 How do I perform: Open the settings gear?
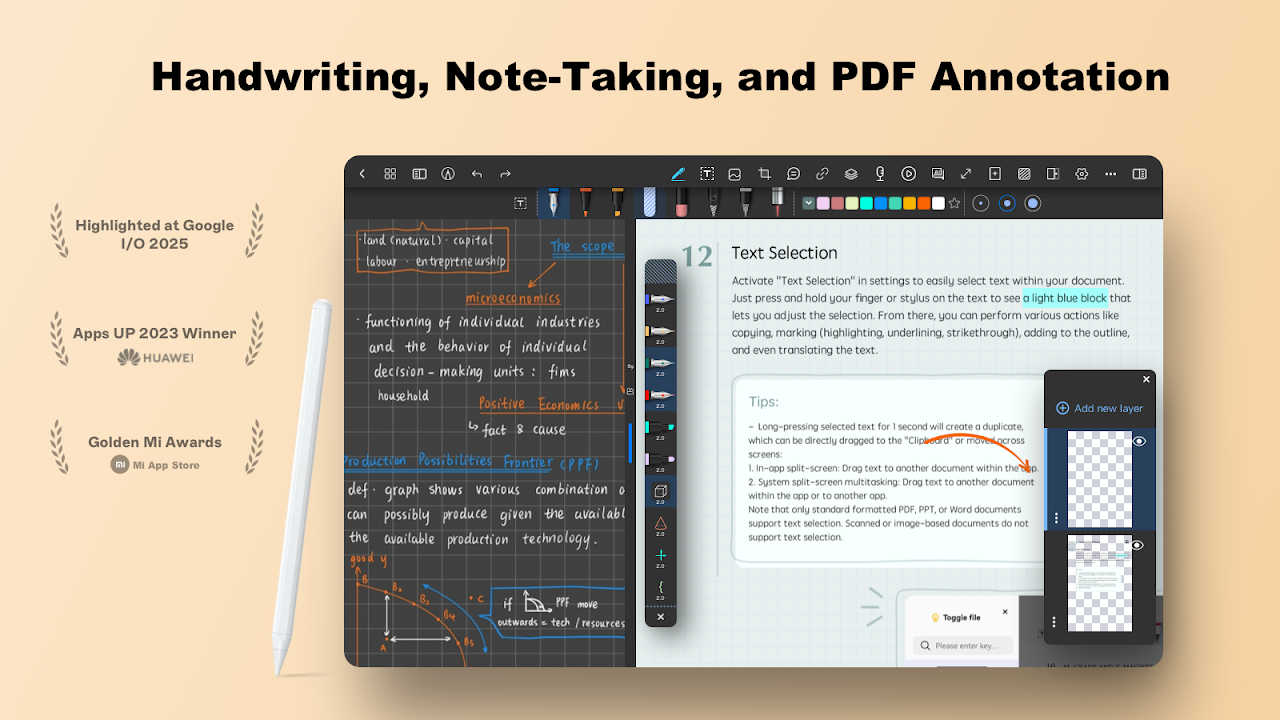tap(1081, 173)
